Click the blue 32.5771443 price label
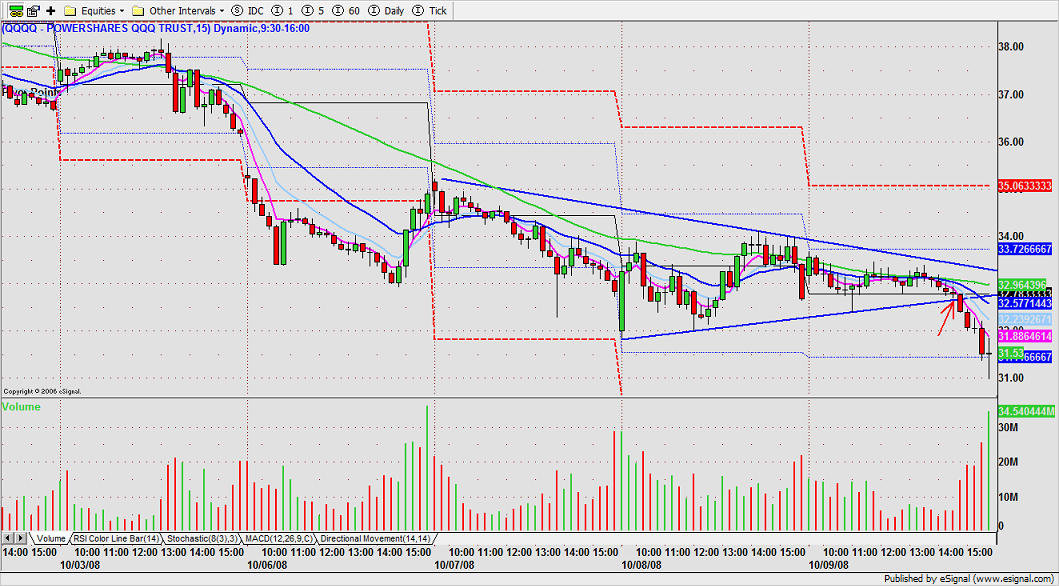The width and height of the screenshot is (1059, 586). pyautogui.click(x=1026, y=304)
